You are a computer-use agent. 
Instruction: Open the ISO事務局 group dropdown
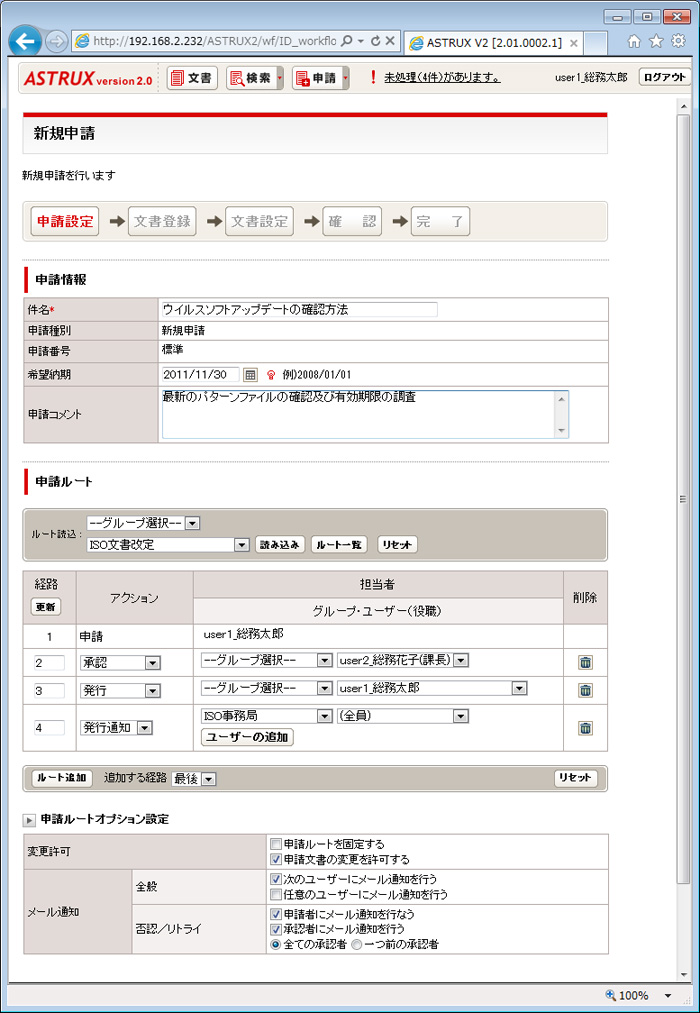pyautogui.click(x=266, y=716)
